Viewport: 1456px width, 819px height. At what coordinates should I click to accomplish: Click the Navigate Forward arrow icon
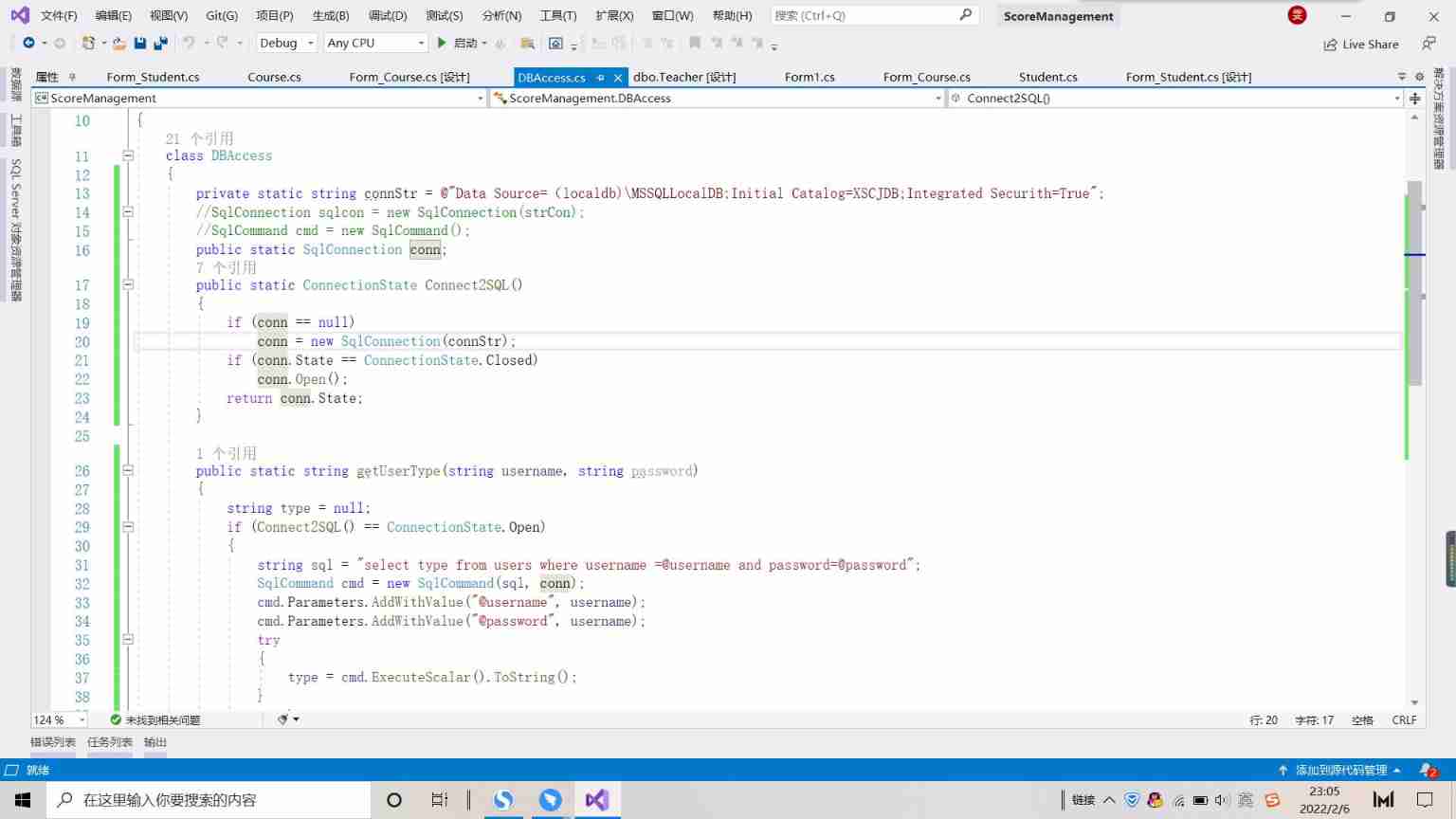[x=60, y=43]
